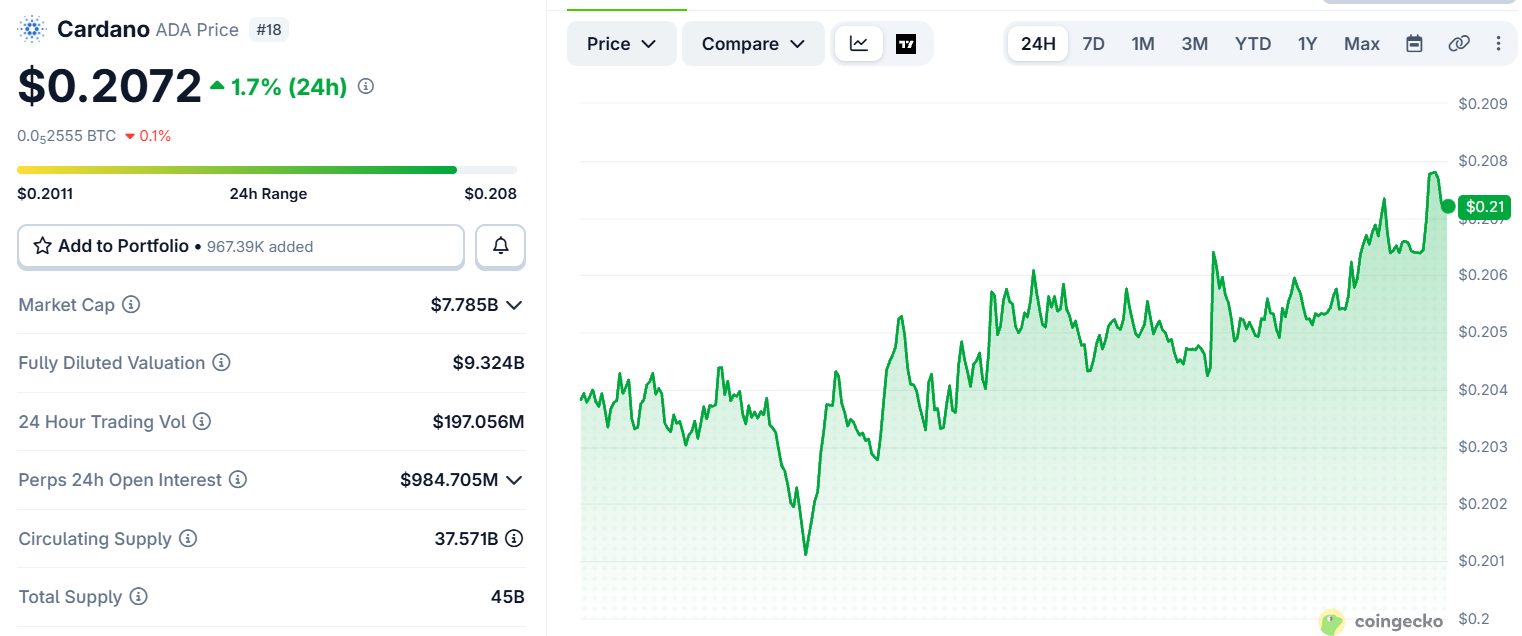Click the CoinGecko gecko logo
Screen dimensions: 1522x636
1332,622
